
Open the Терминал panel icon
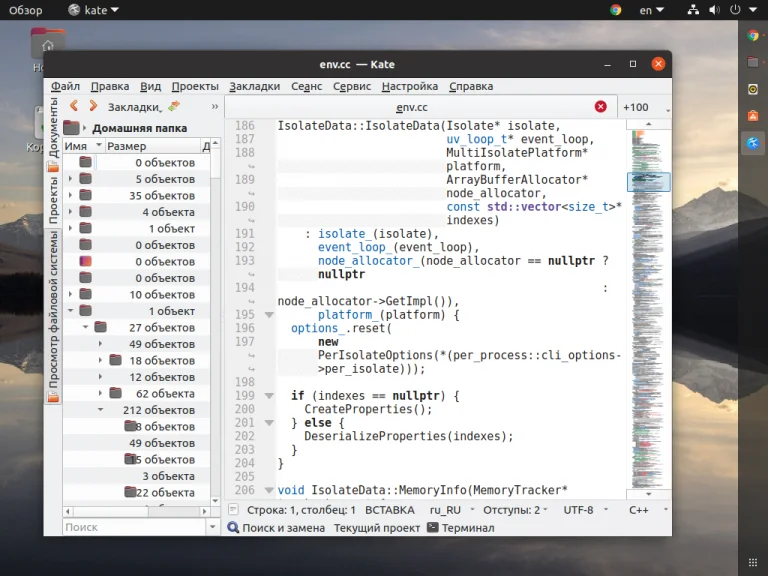click(433, 528)
